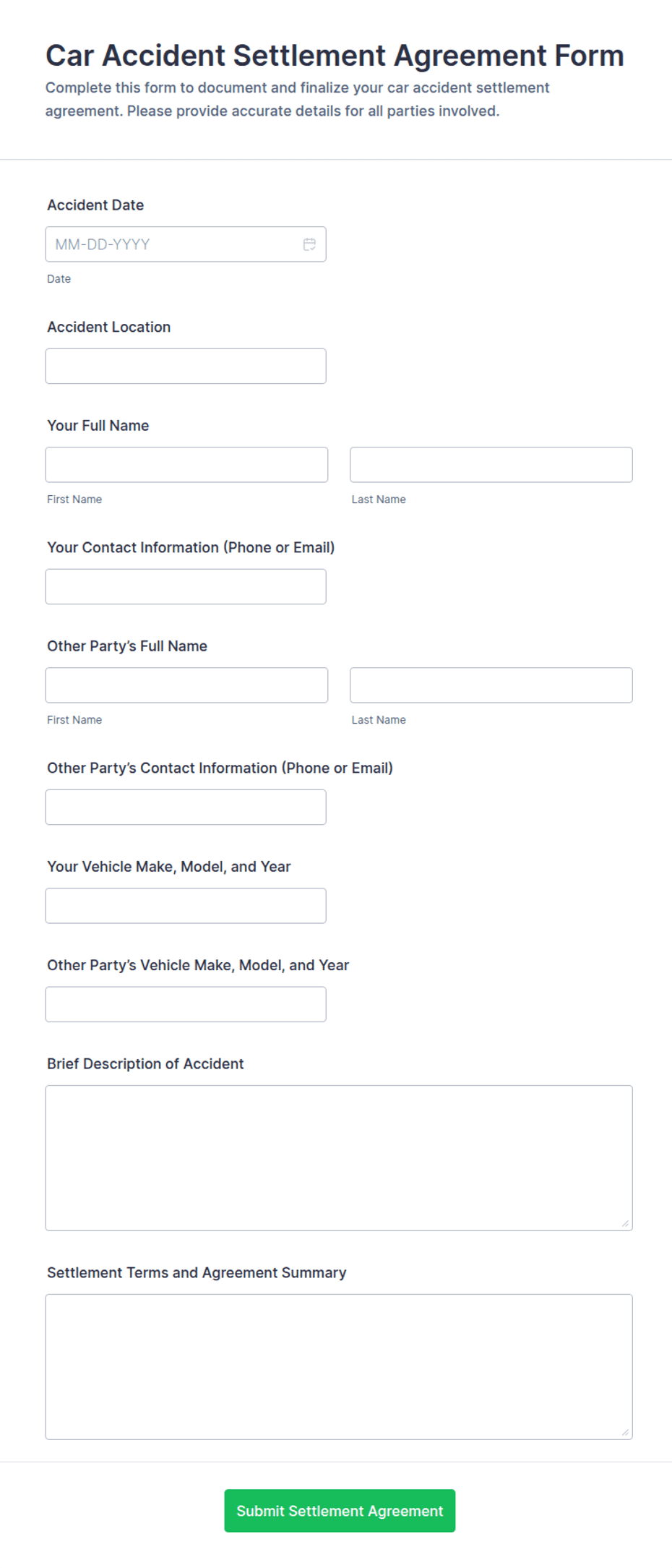The image size is (672, 1568).
Task: Click the Brief Description of Accident textarea
Action: pos(339,1158)
